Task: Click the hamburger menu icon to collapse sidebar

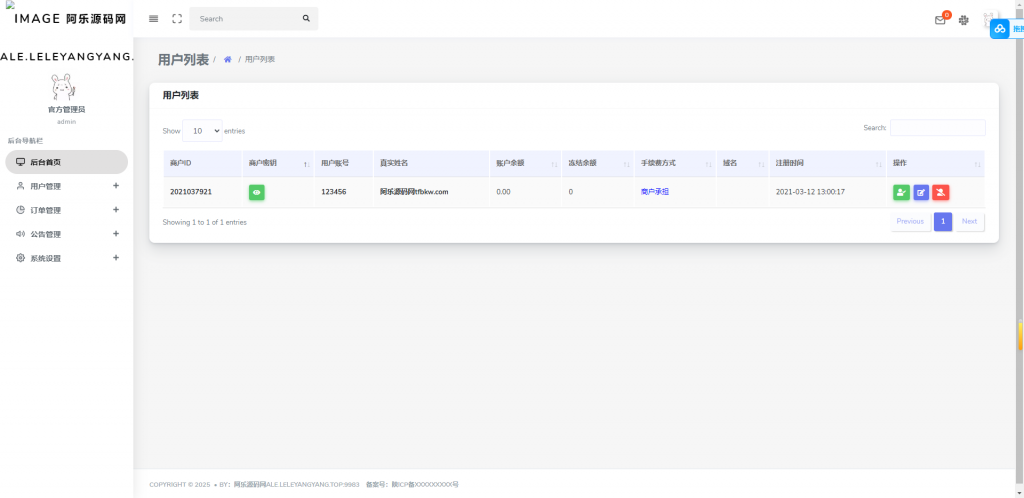Action: 153,19
